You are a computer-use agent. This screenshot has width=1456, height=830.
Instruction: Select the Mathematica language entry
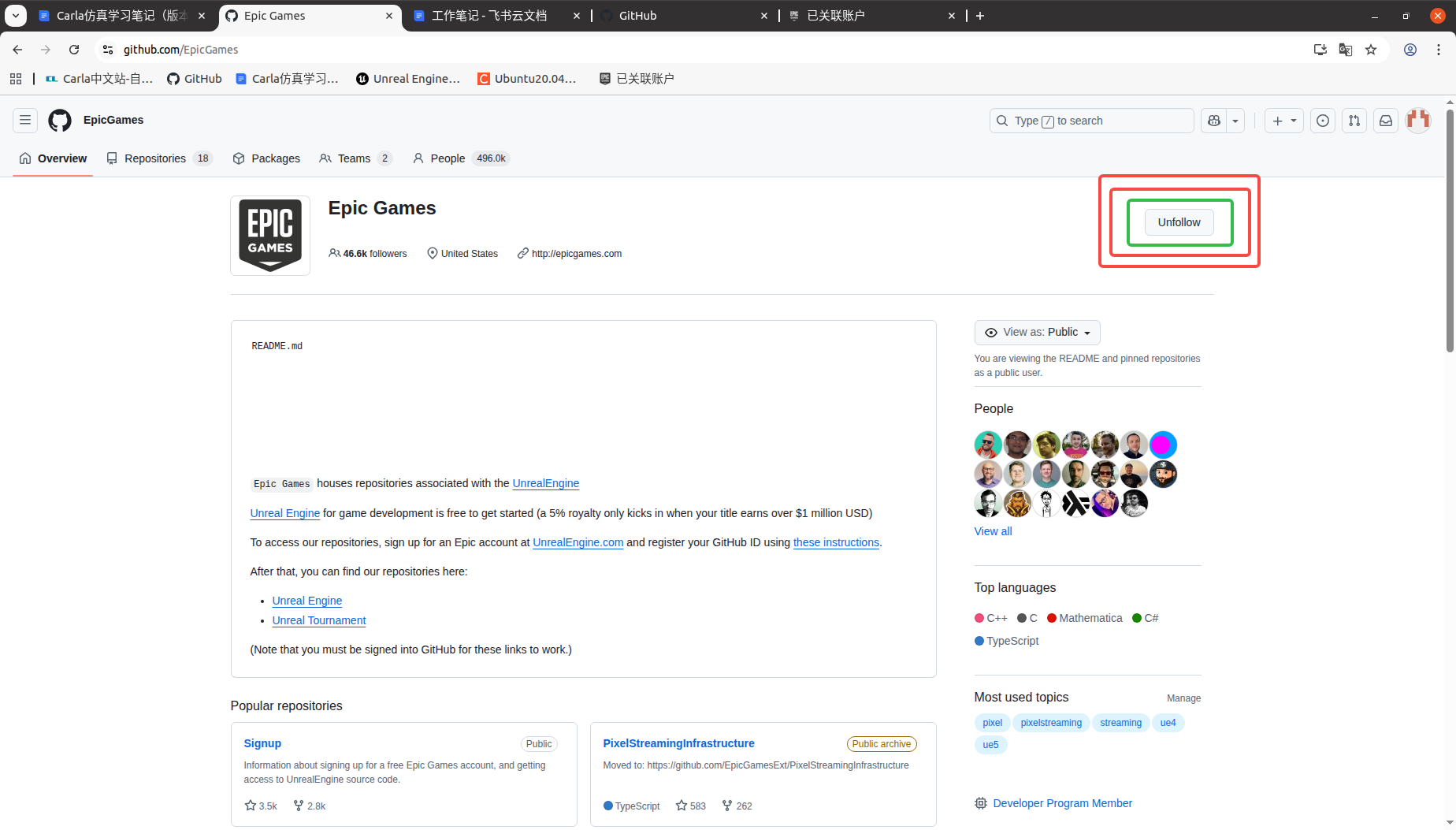[1085, 618]
